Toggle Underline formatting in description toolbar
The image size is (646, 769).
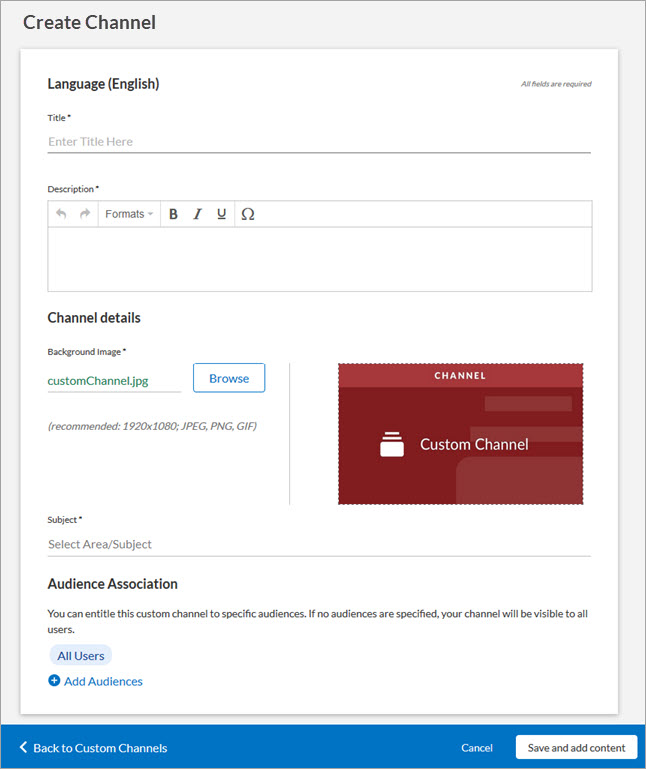(x=221, y=214)
